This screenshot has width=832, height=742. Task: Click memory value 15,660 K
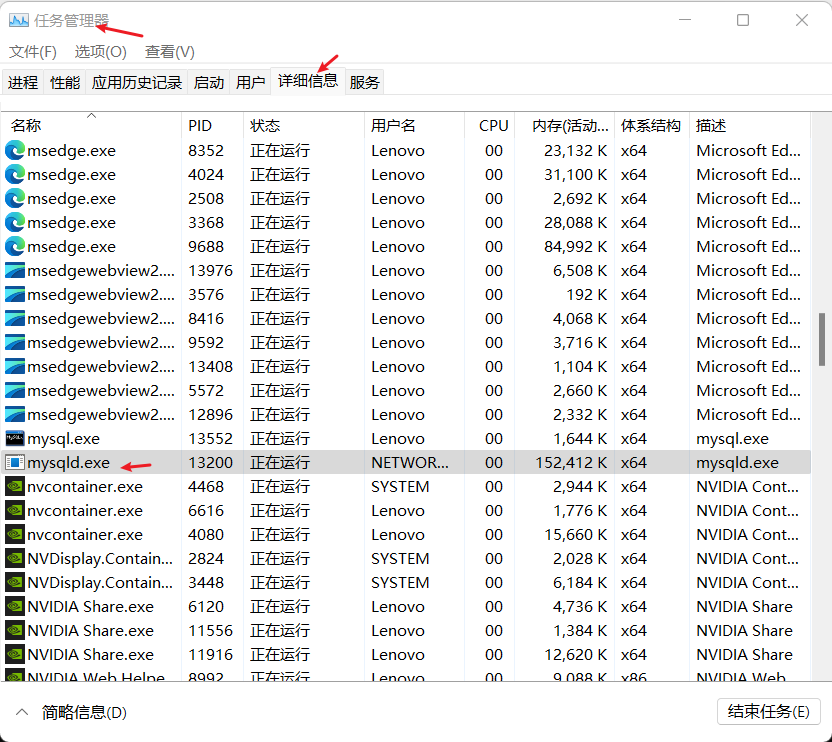[x=576, y=534]
